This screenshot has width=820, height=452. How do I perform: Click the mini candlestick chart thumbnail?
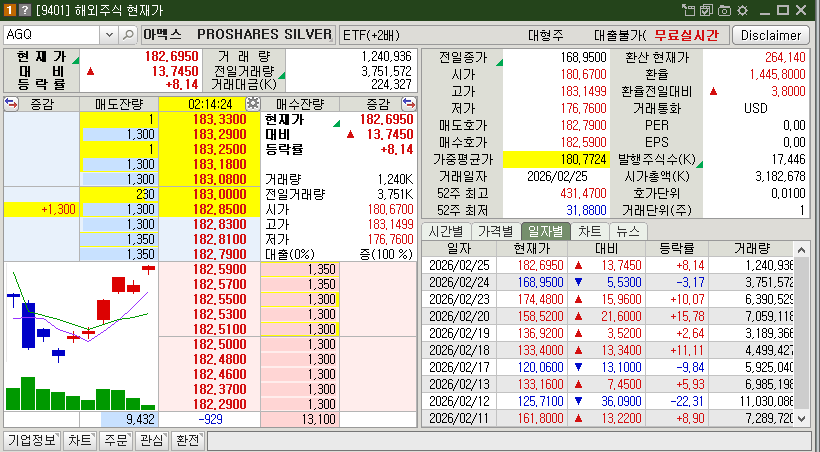tap(81, 337)
